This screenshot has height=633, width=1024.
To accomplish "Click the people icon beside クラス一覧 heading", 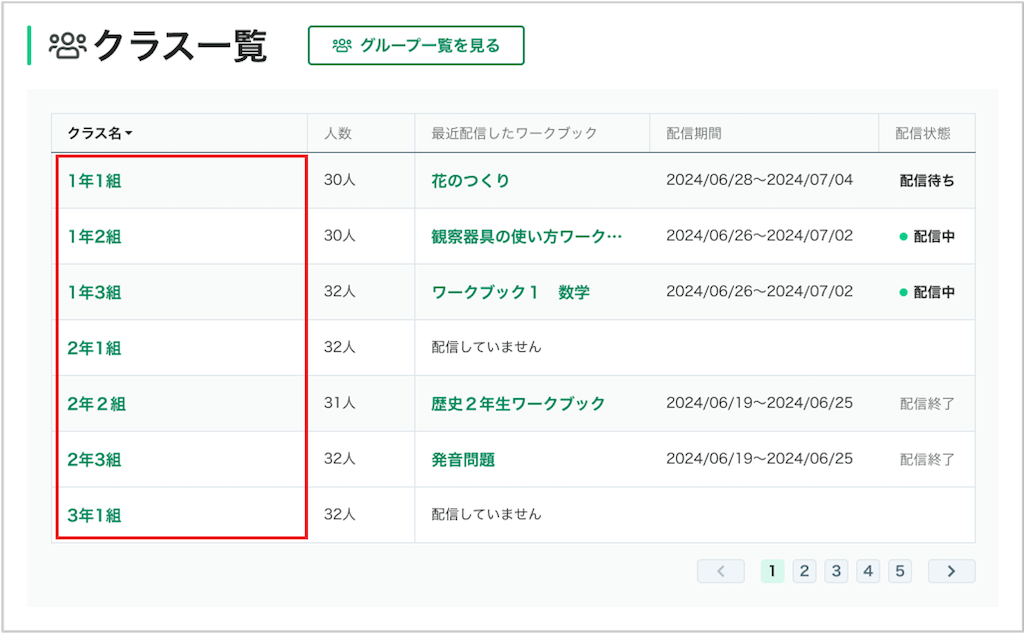I will point(68,46).
